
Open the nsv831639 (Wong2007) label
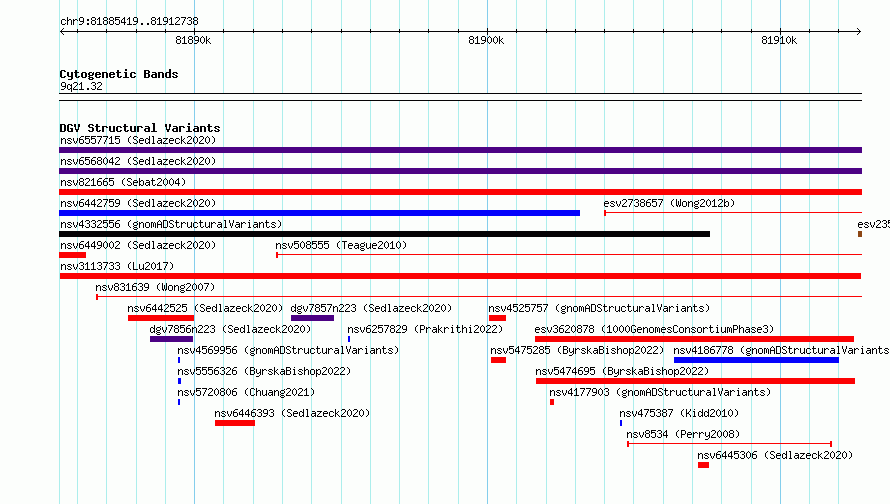click(155, 287)
